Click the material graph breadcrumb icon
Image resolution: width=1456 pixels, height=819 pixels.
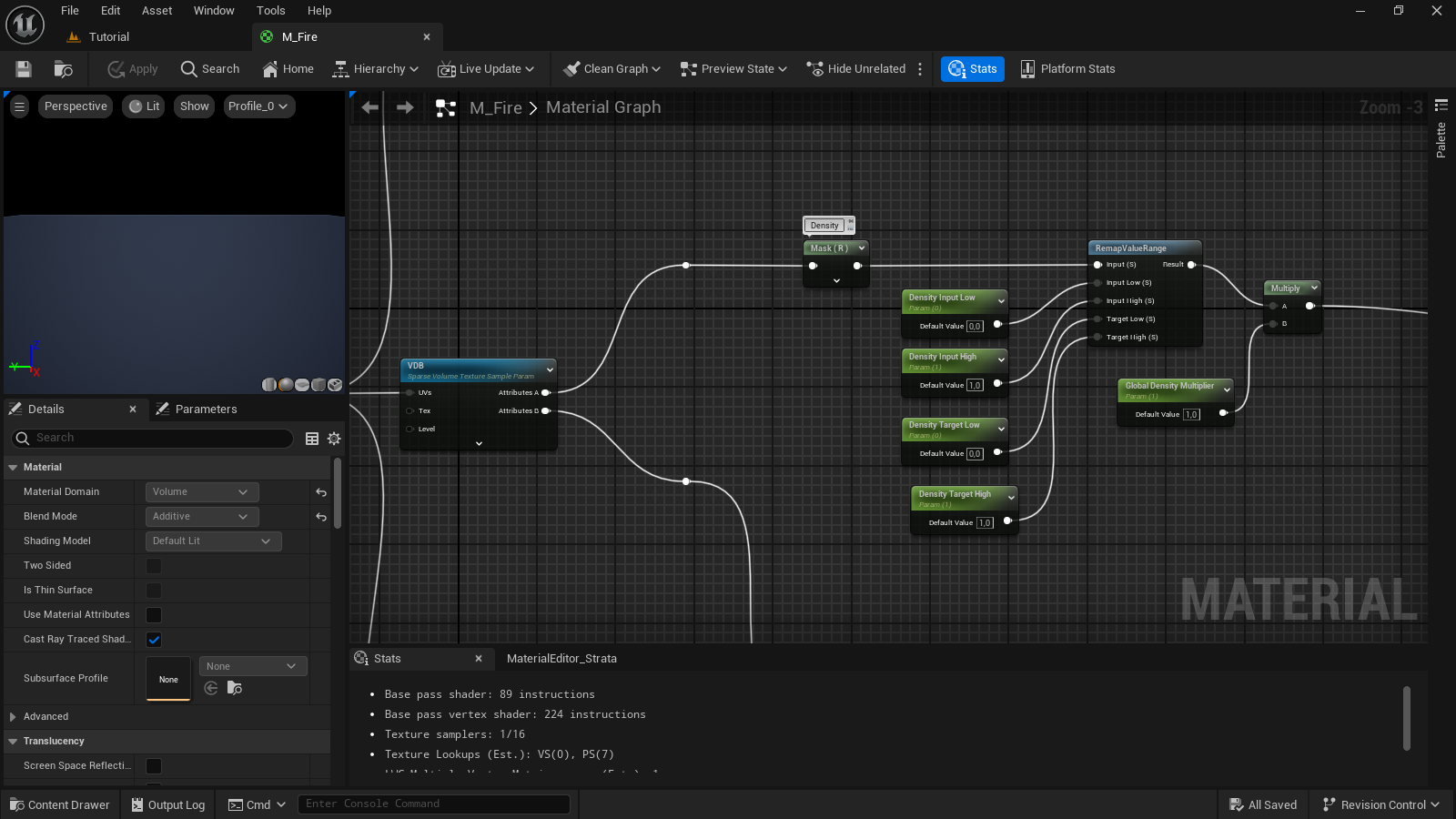(446, 108)
